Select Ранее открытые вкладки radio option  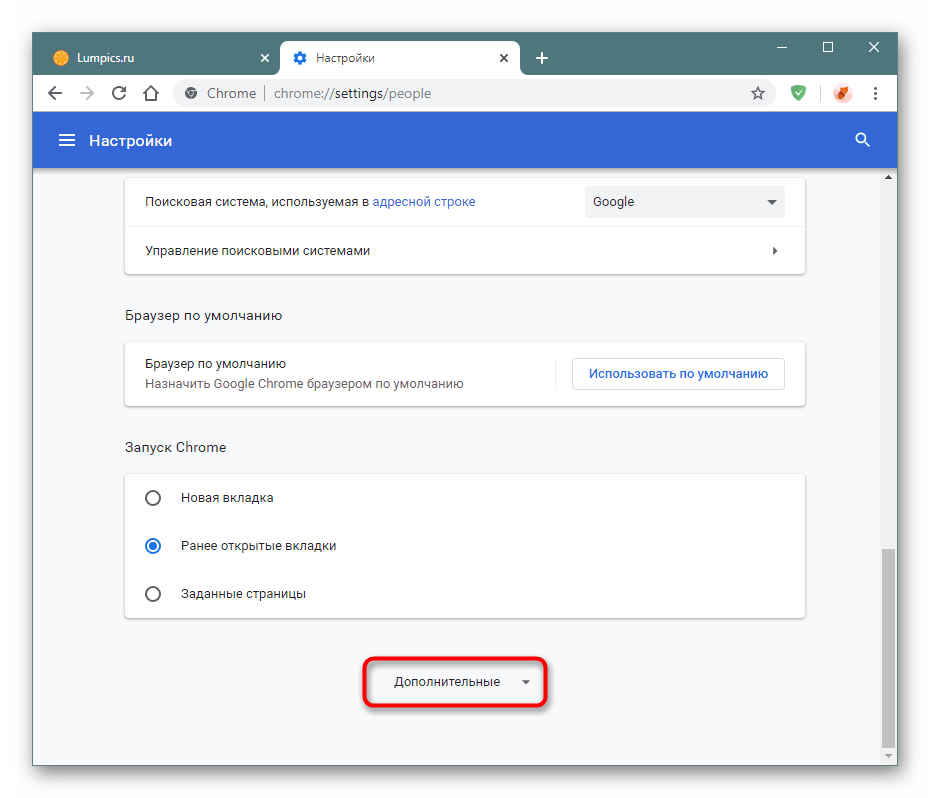pos(153,546)
